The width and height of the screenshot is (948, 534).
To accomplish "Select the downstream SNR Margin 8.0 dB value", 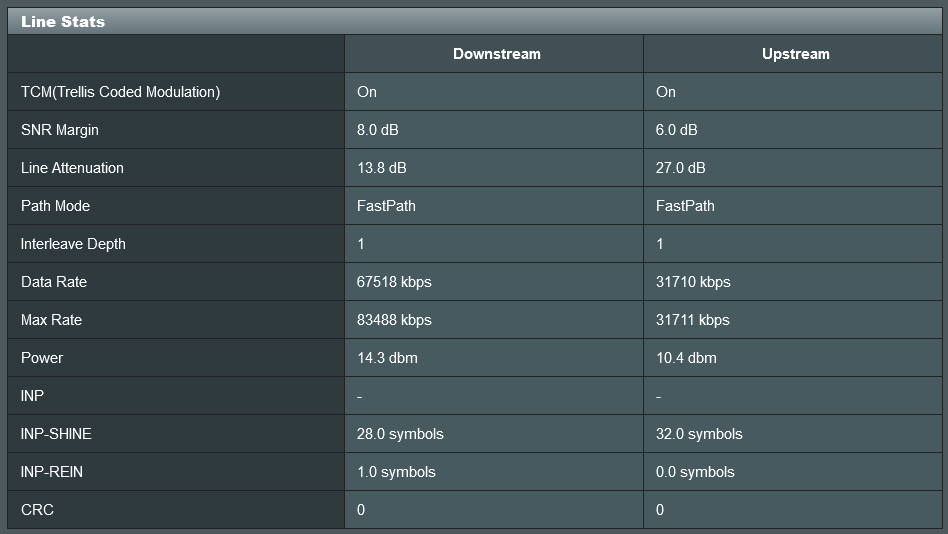I will [377, 130].
